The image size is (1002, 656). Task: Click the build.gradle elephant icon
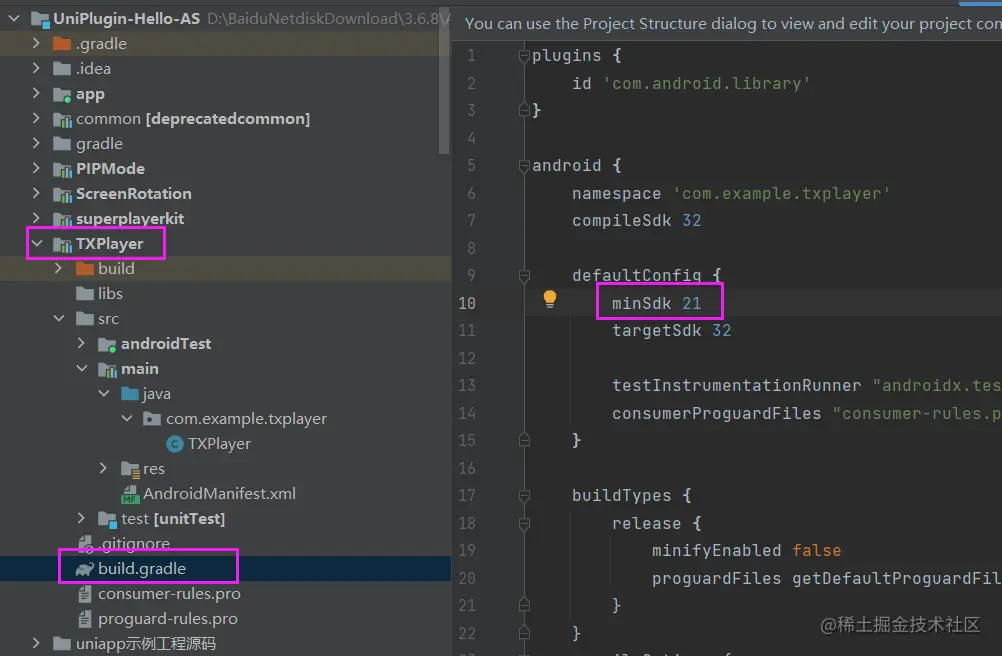click(84, 568)
